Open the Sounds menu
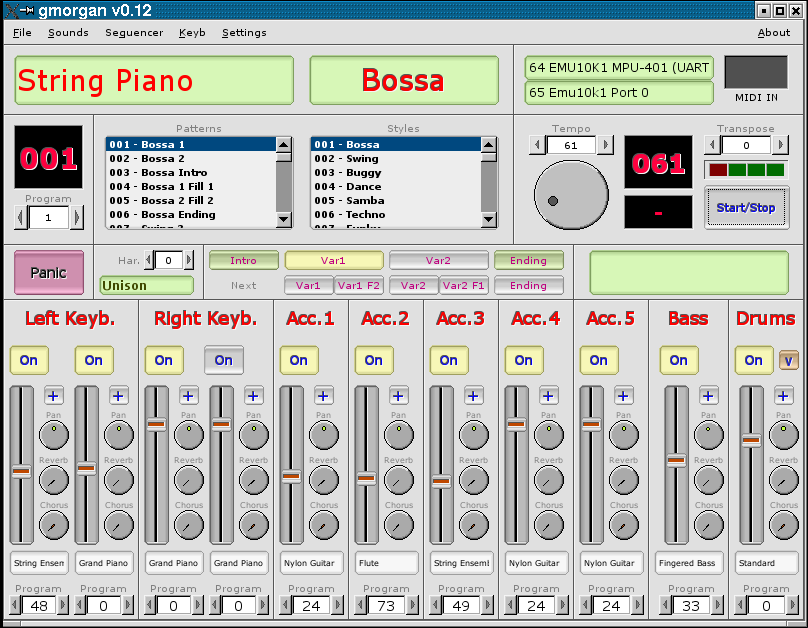This screenshot has height=628, width=808. click(x=68, y=32)
